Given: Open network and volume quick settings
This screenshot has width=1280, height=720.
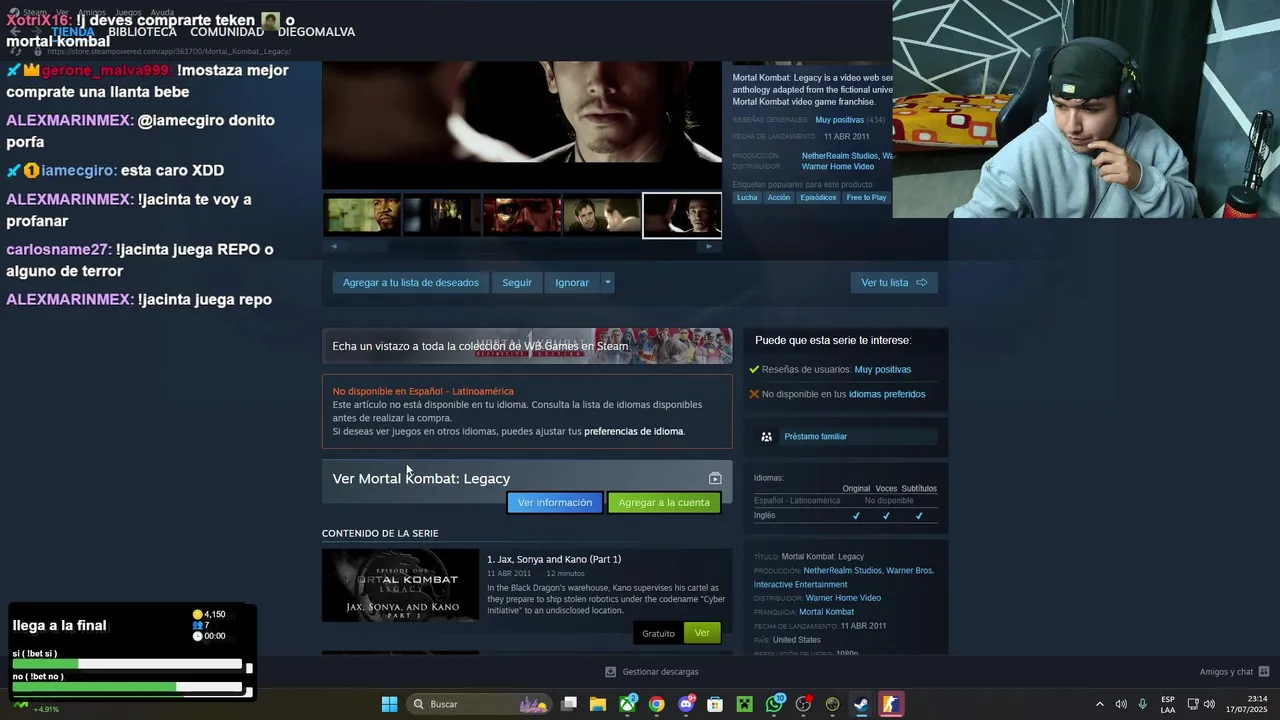Looking at the screenshot, I should (1201, 704).
